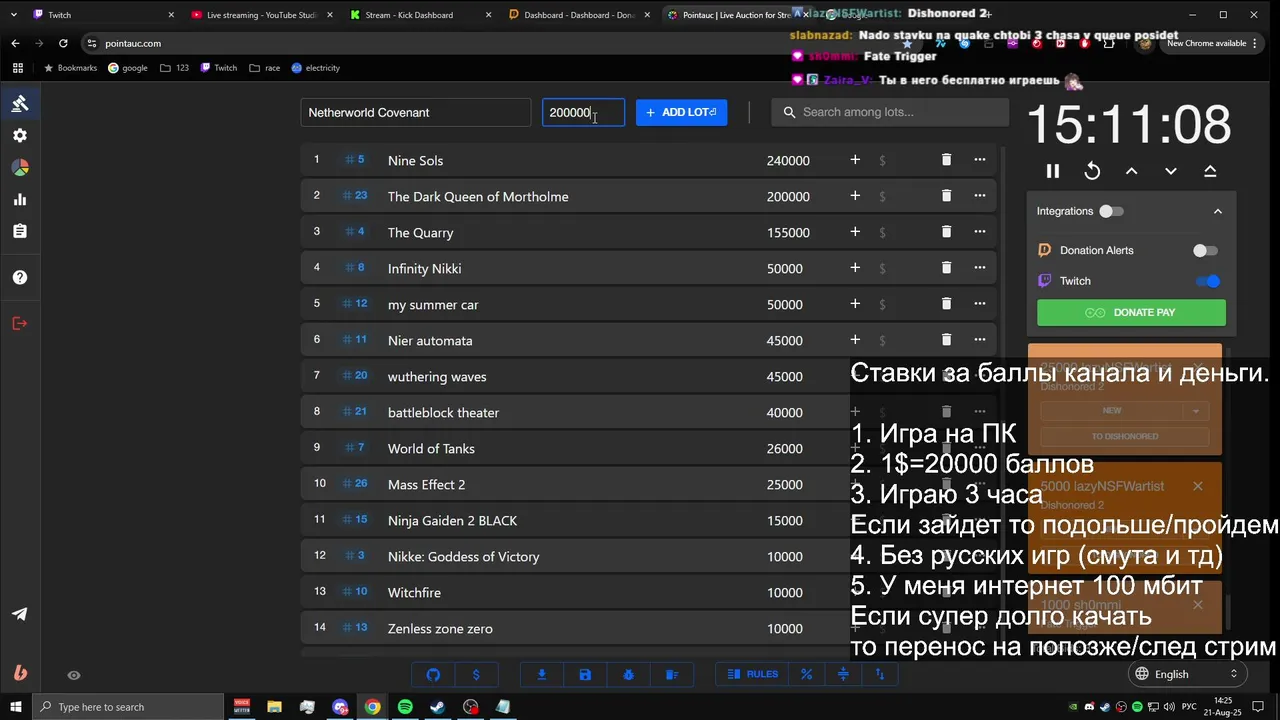Click the download icon in bottom toolbar
This screenshot has height=720, width=1280.
coord(542,674)
